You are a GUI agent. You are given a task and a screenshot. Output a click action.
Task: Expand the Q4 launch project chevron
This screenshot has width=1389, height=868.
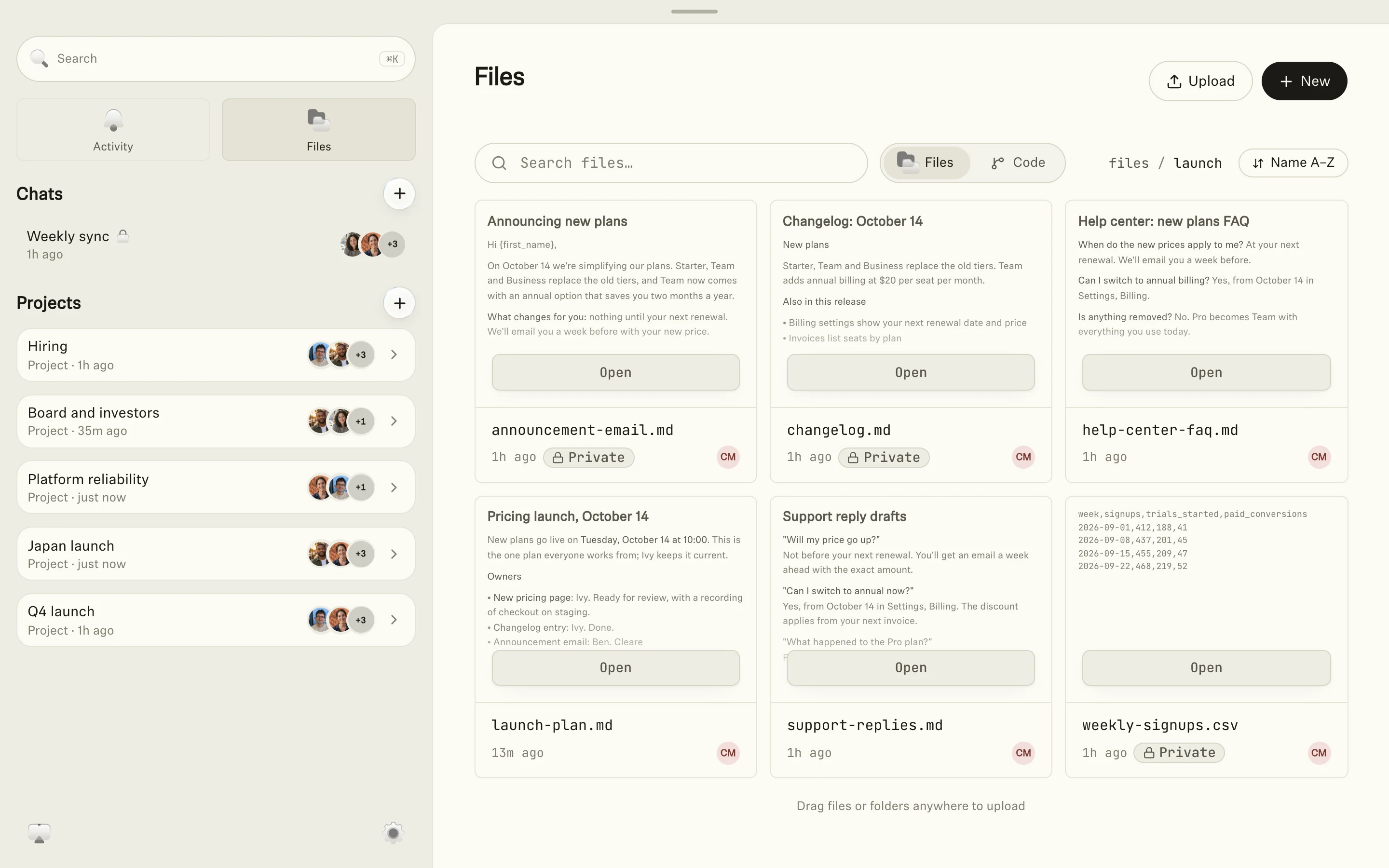pyautogui.click(x=394, y=620)
